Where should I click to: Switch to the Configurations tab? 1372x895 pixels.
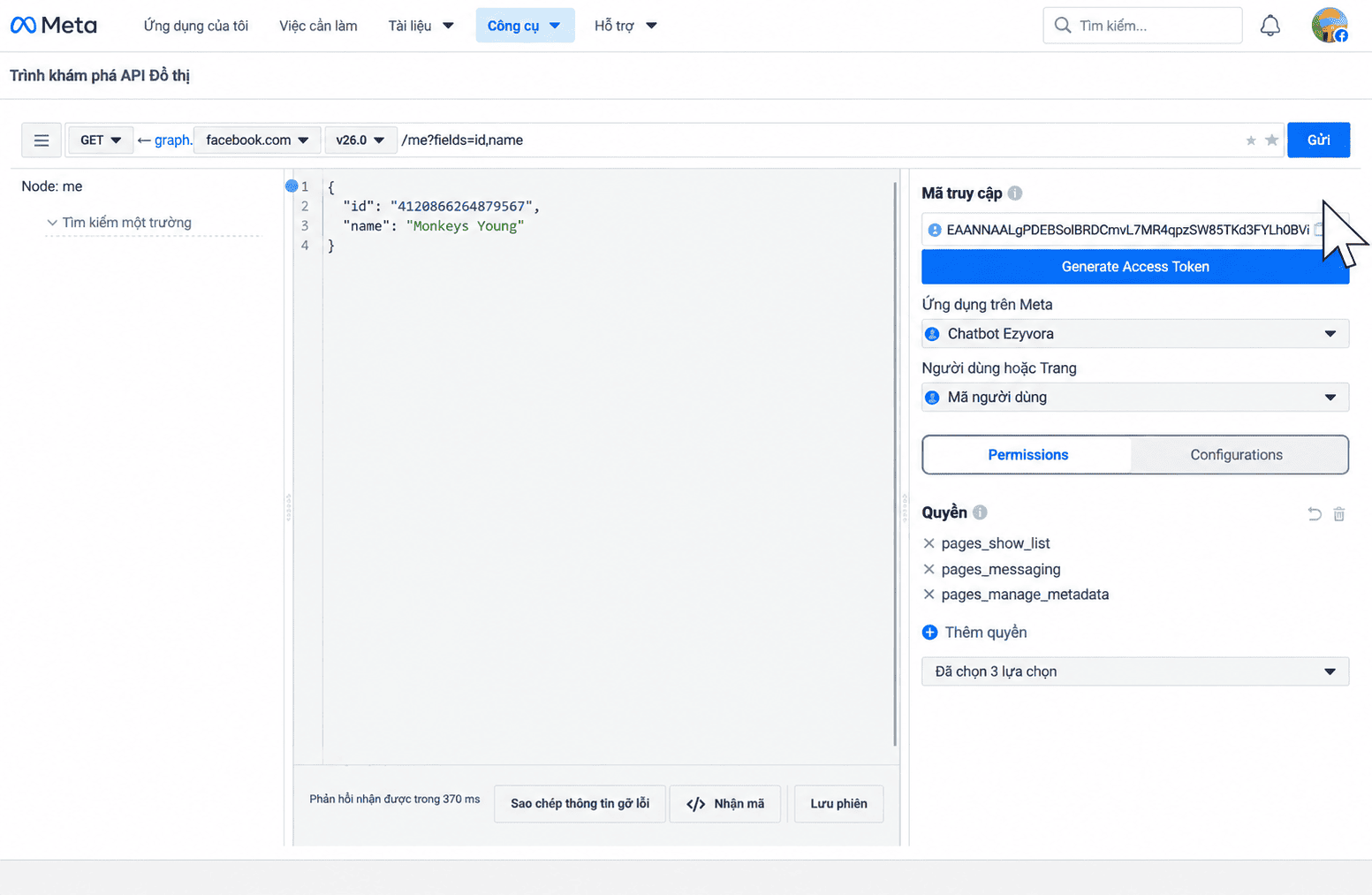tap(1236, 455)
